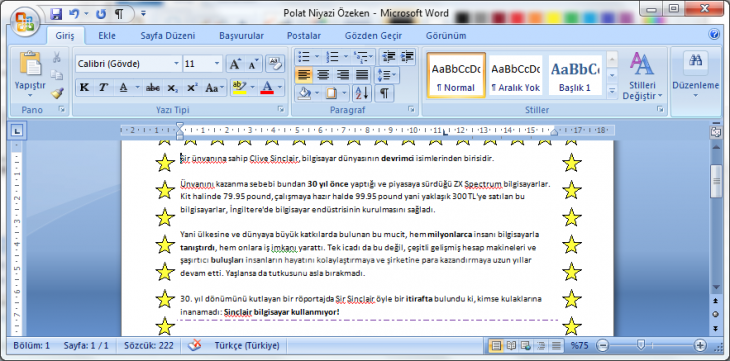Click the Sözcük: 222 word count
Screen dimensions: 730x361
tap(149, 346)
